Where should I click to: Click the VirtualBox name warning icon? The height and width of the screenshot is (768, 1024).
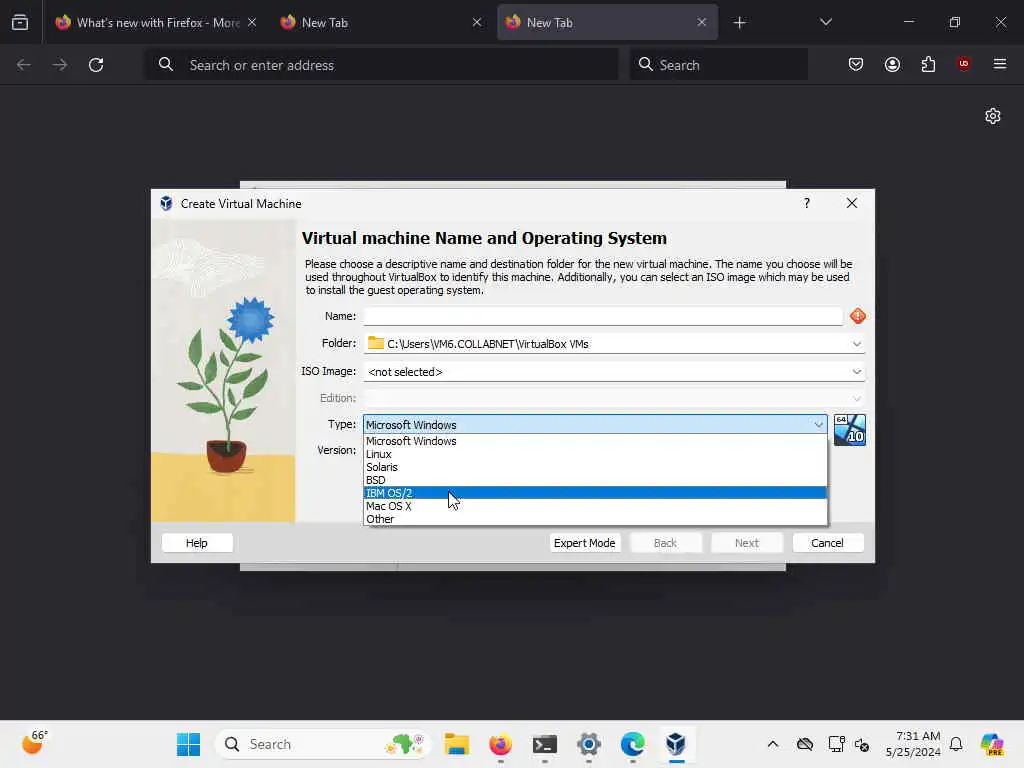coord(857,316)
